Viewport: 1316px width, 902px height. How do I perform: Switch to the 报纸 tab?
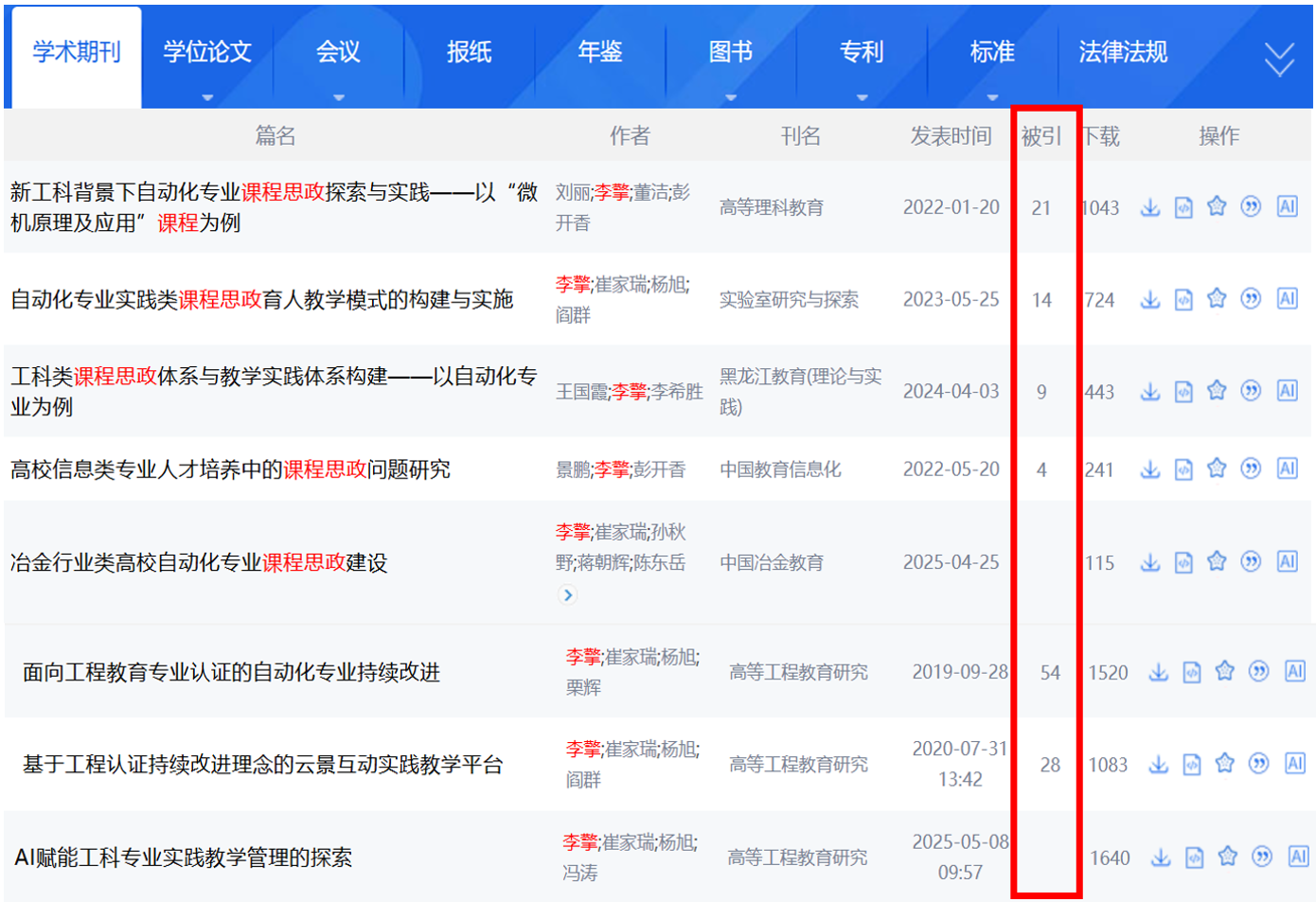pos(470,54)
